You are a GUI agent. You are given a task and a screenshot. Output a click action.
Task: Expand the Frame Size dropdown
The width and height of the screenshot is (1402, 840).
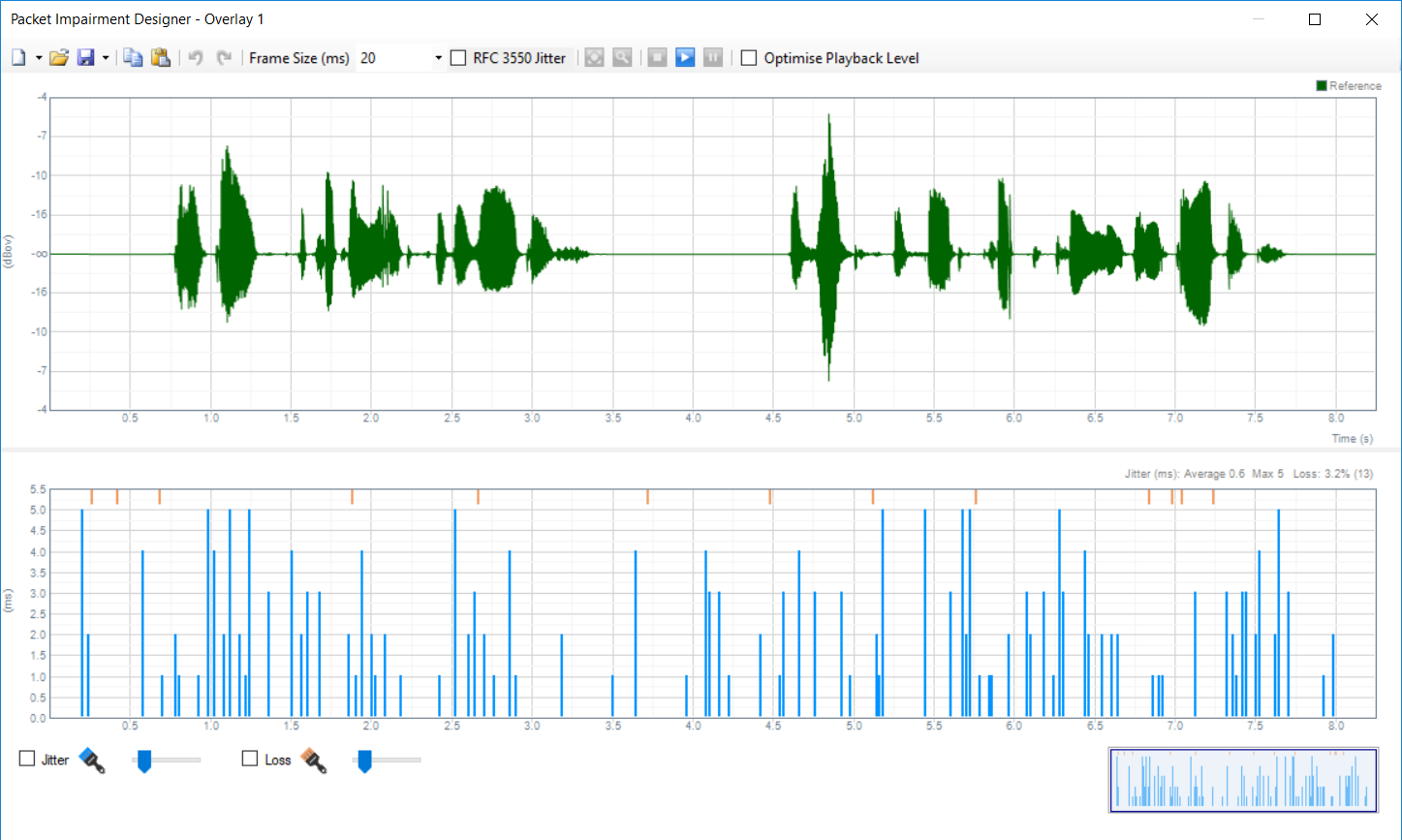(x=438, y=58)
